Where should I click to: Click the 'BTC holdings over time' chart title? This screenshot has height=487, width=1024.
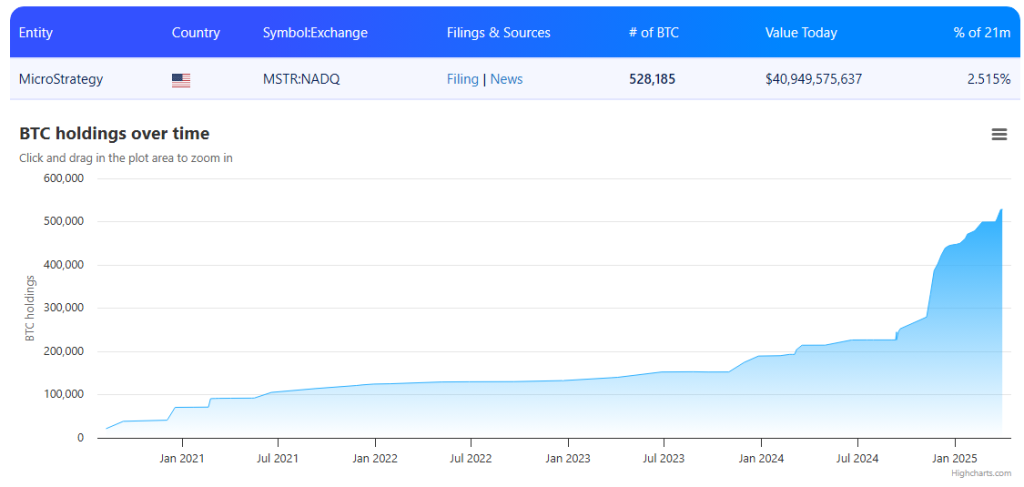pyautogui.click(x=114, y=134)
